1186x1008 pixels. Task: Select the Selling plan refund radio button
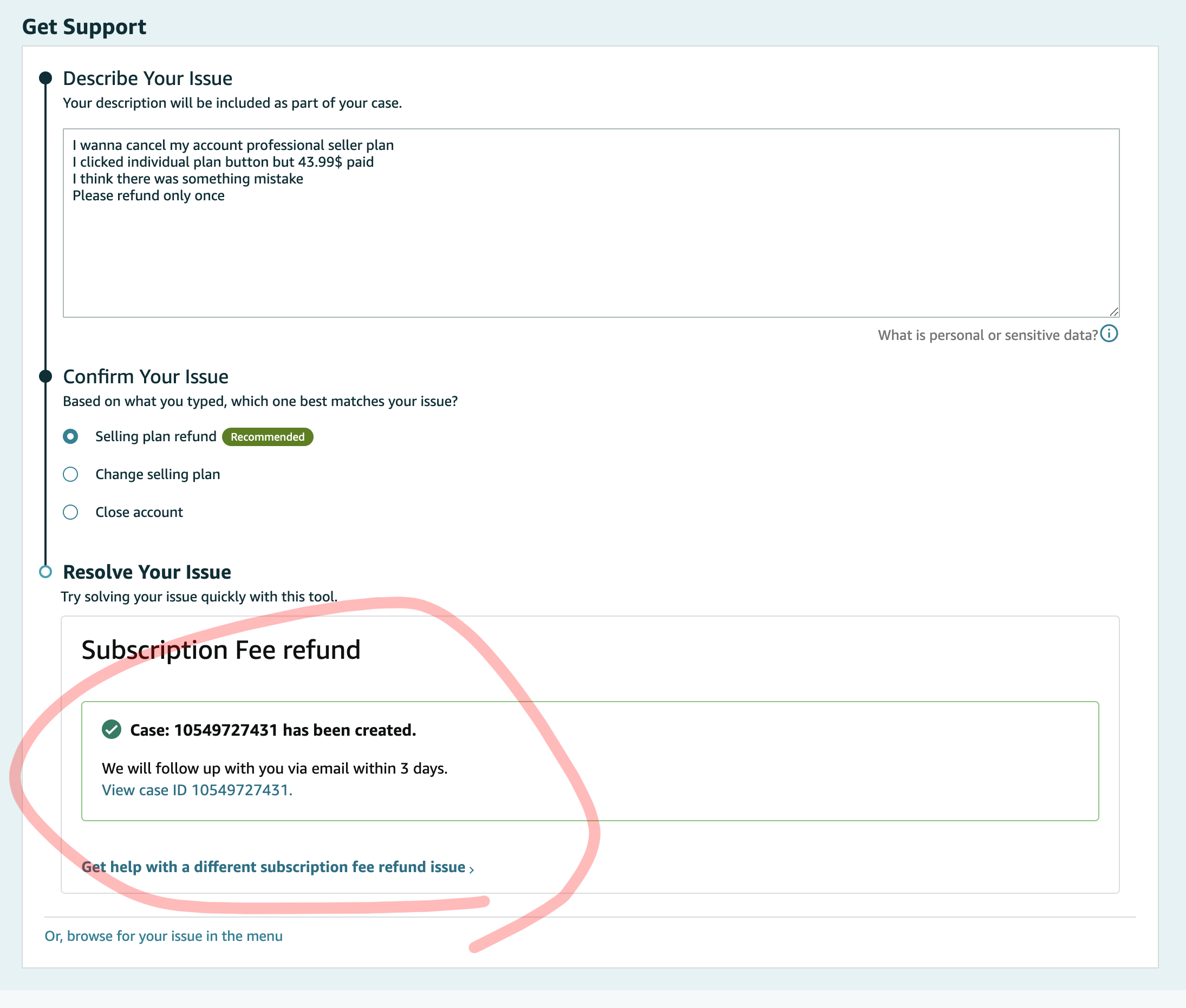tap(70, 436)
